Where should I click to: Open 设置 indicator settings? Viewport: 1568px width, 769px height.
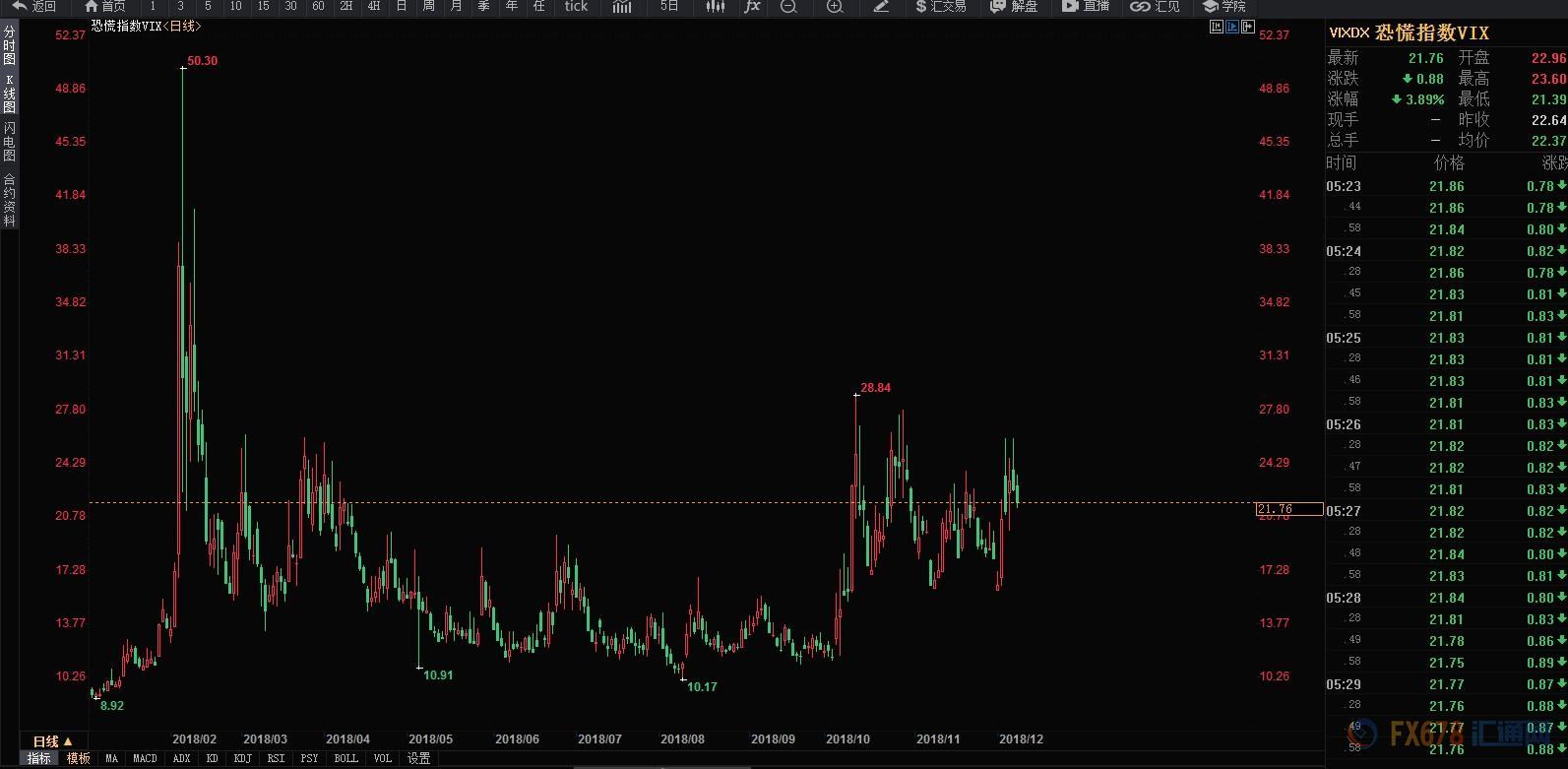pos(418,758)
